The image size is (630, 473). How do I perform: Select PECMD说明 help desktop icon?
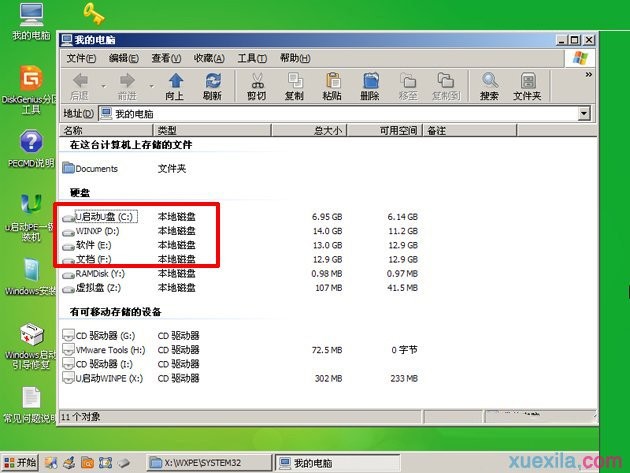(x=31, y=148)
